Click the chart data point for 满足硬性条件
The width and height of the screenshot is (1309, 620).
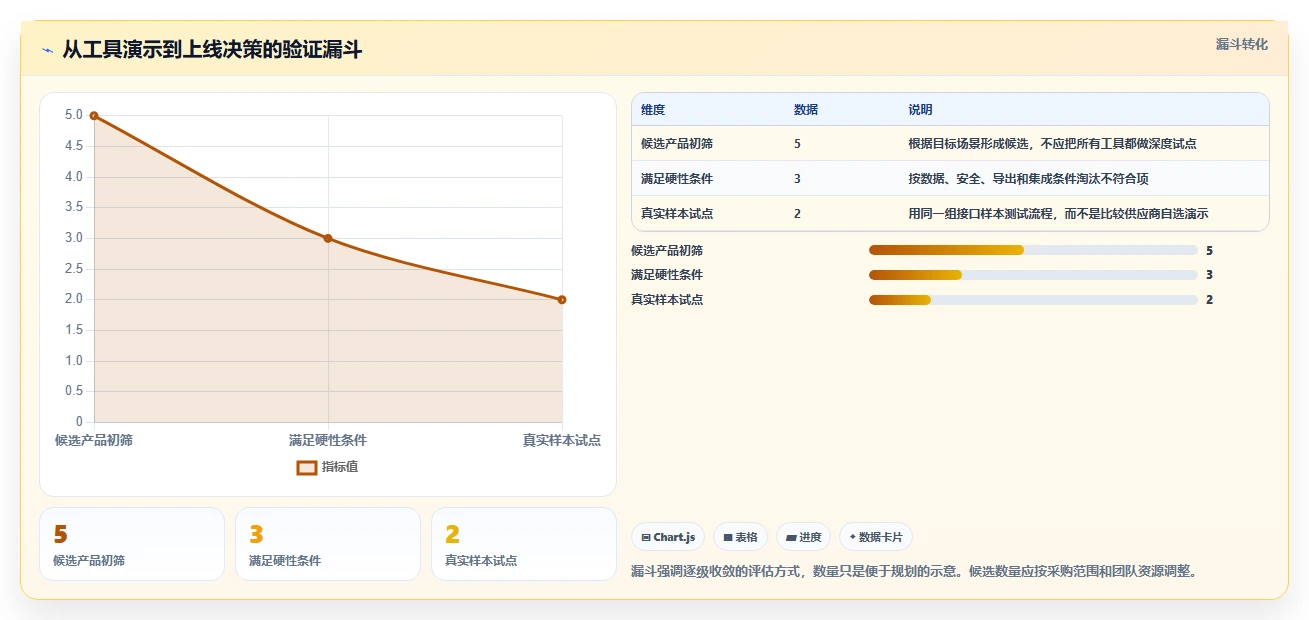pyautogui.click(x=328, y=238)
